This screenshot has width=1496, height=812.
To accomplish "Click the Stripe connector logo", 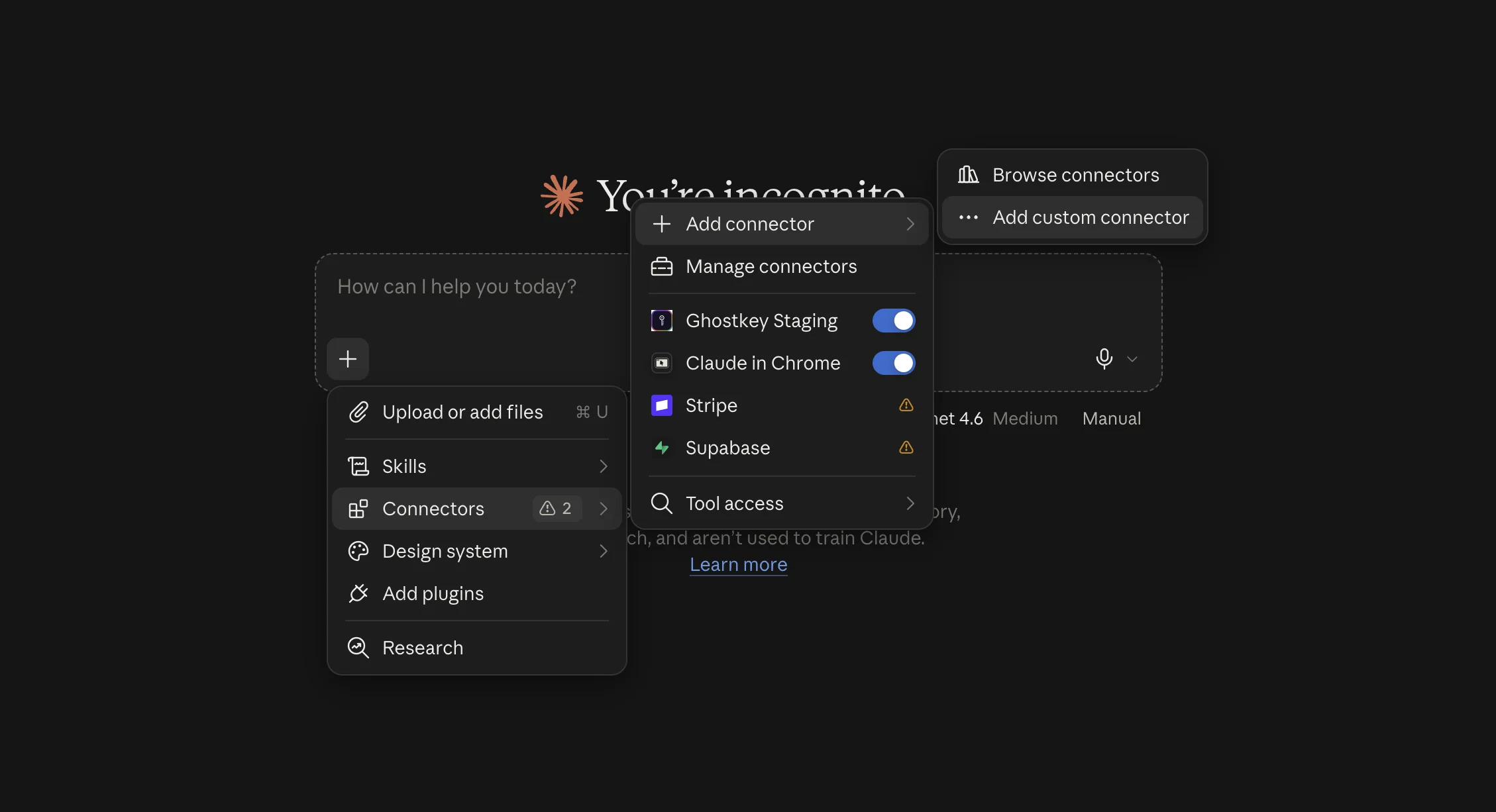I will (662, 405).
